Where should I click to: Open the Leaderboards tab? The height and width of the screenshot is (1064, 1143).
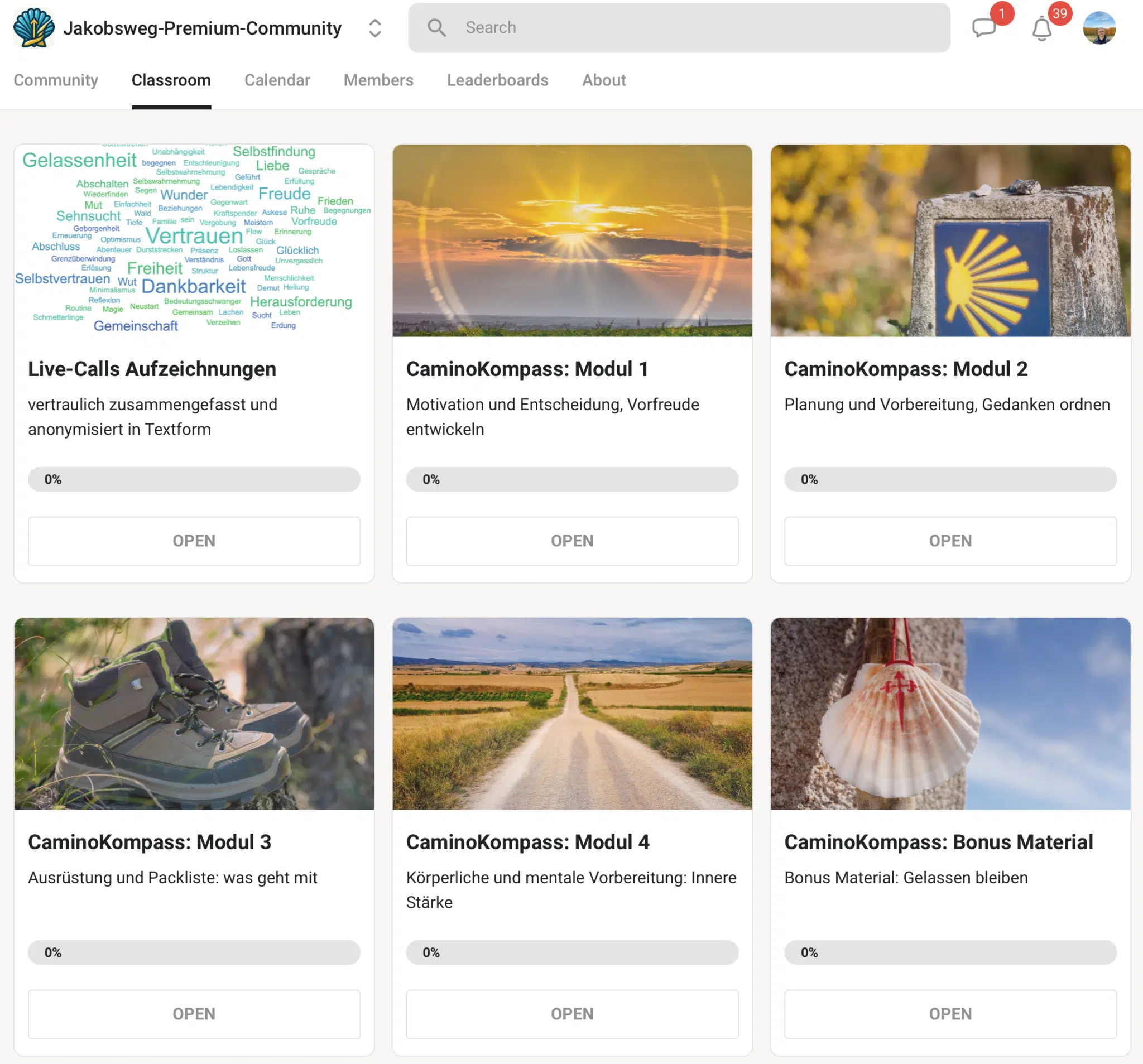pyautogui.click(x=497, y=80)
